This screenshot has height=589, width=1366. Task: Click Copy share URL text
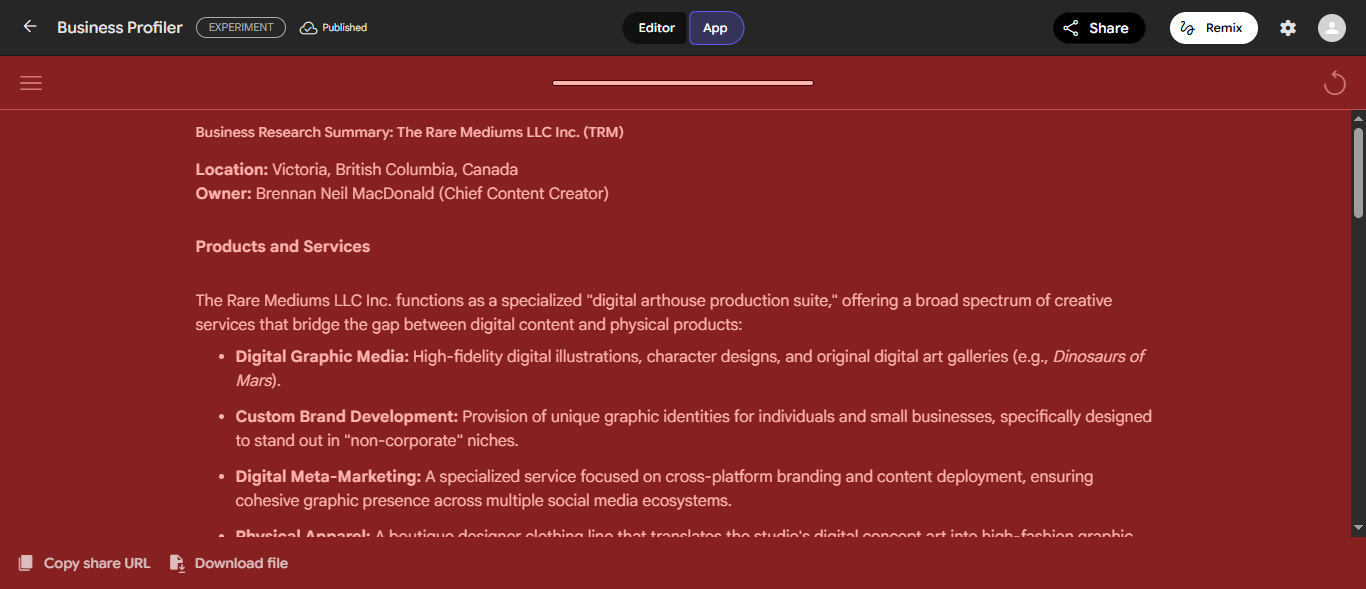tap(97, 563)
